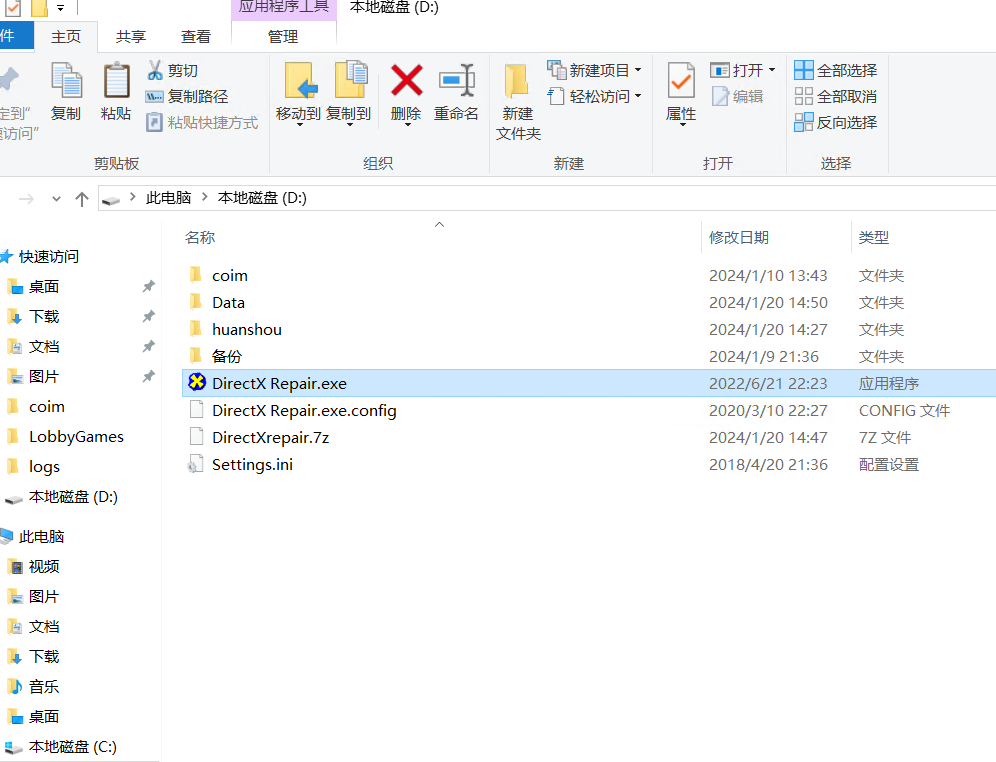Sort by the Name (名称) column header
Viewport: 996px width, 762px height.
click(x=200, y=237)
